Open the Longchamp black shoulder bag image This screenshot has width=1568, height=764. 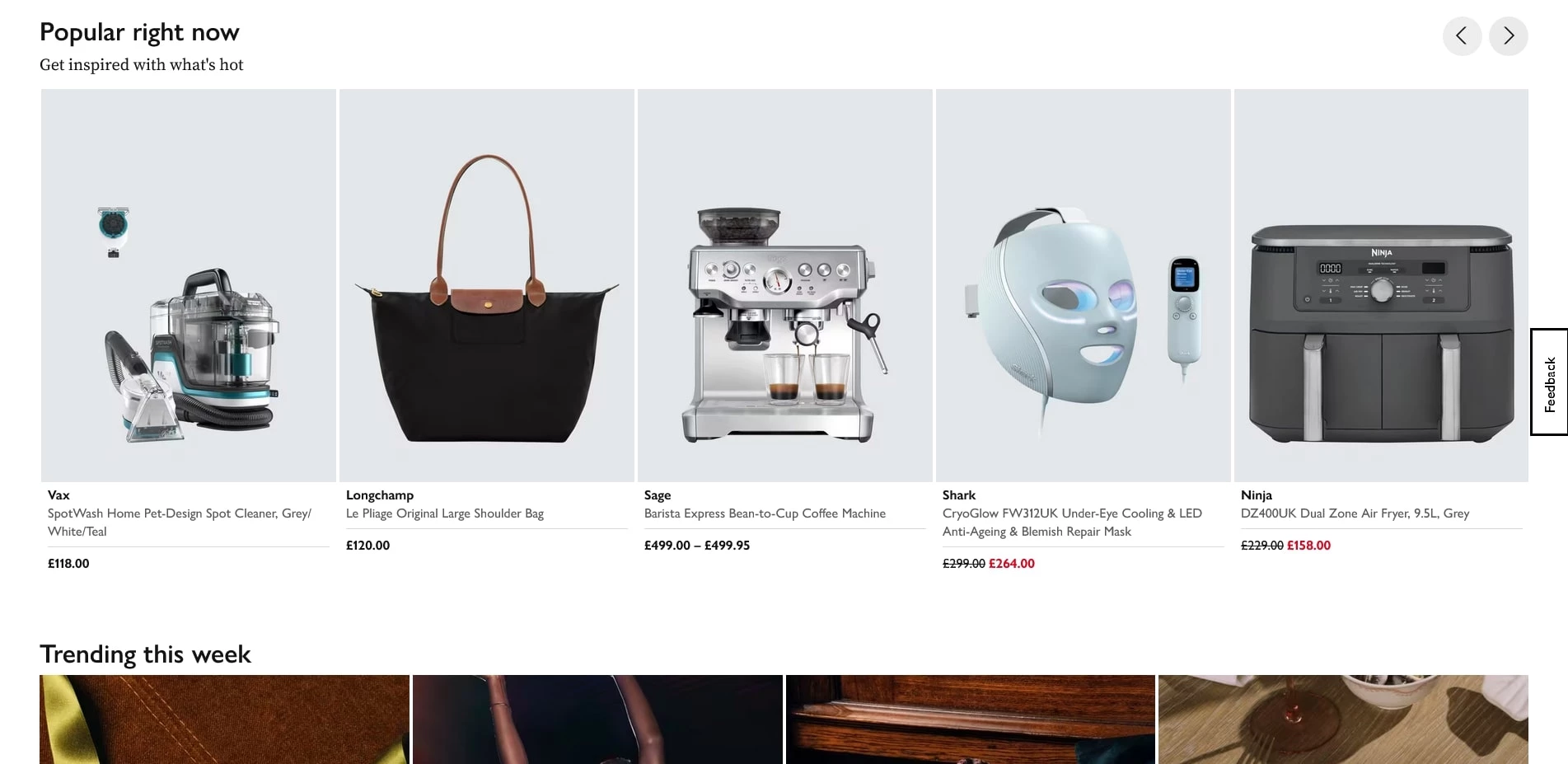tap(487, 285)
